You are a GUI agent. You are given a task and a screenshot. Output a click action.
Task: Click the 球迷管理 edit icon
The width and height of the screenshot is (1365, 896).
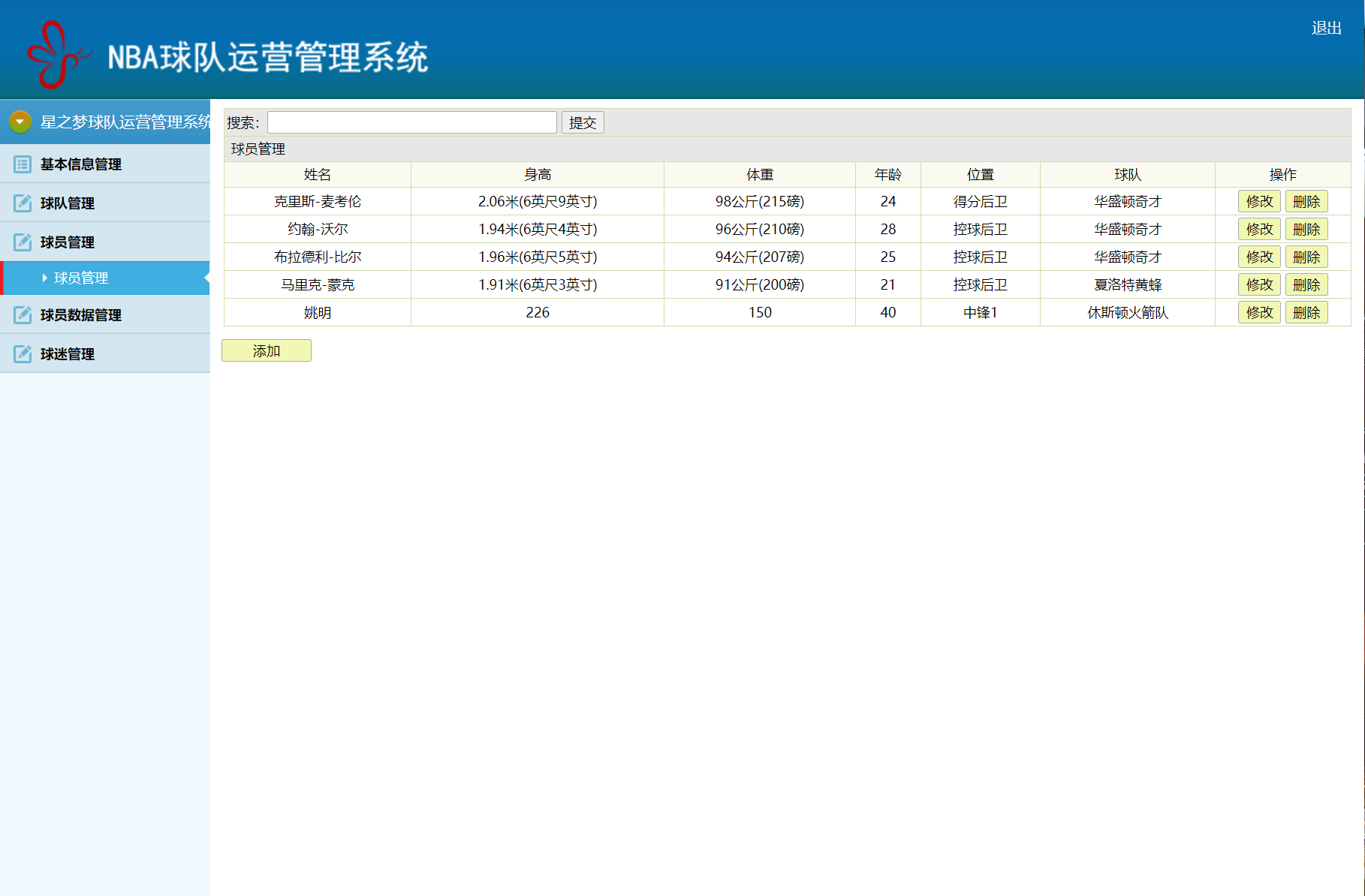coord(22,353)
